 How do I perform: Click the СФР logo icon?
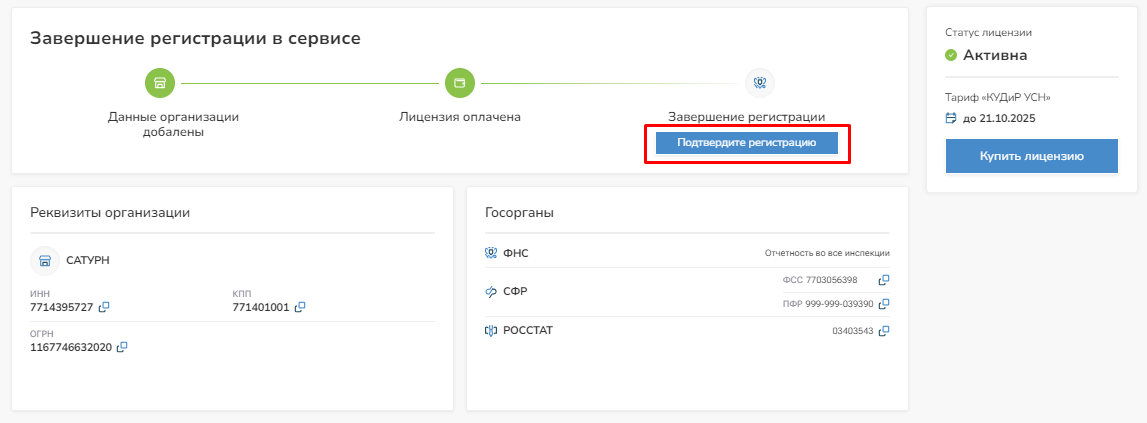coord(490,292)
